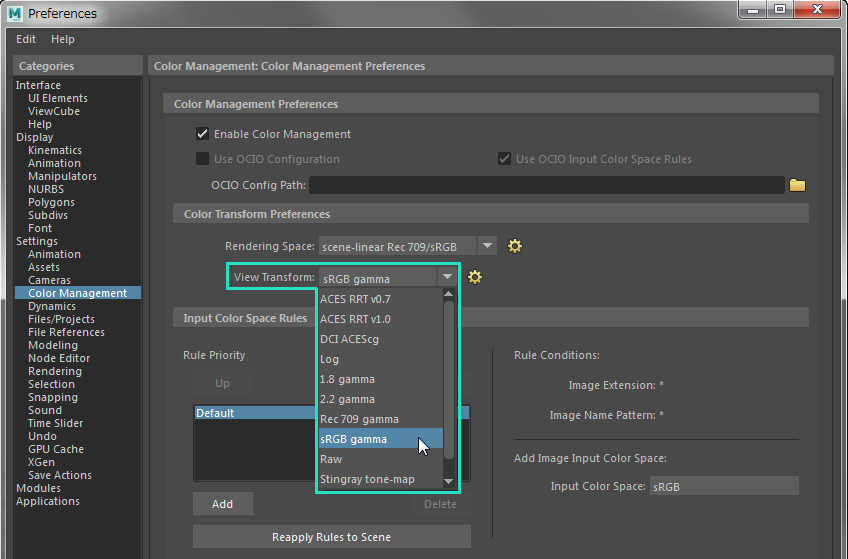Screen dimensions: 848x559
Task: Select Settings category
Action: click(37, 241)
